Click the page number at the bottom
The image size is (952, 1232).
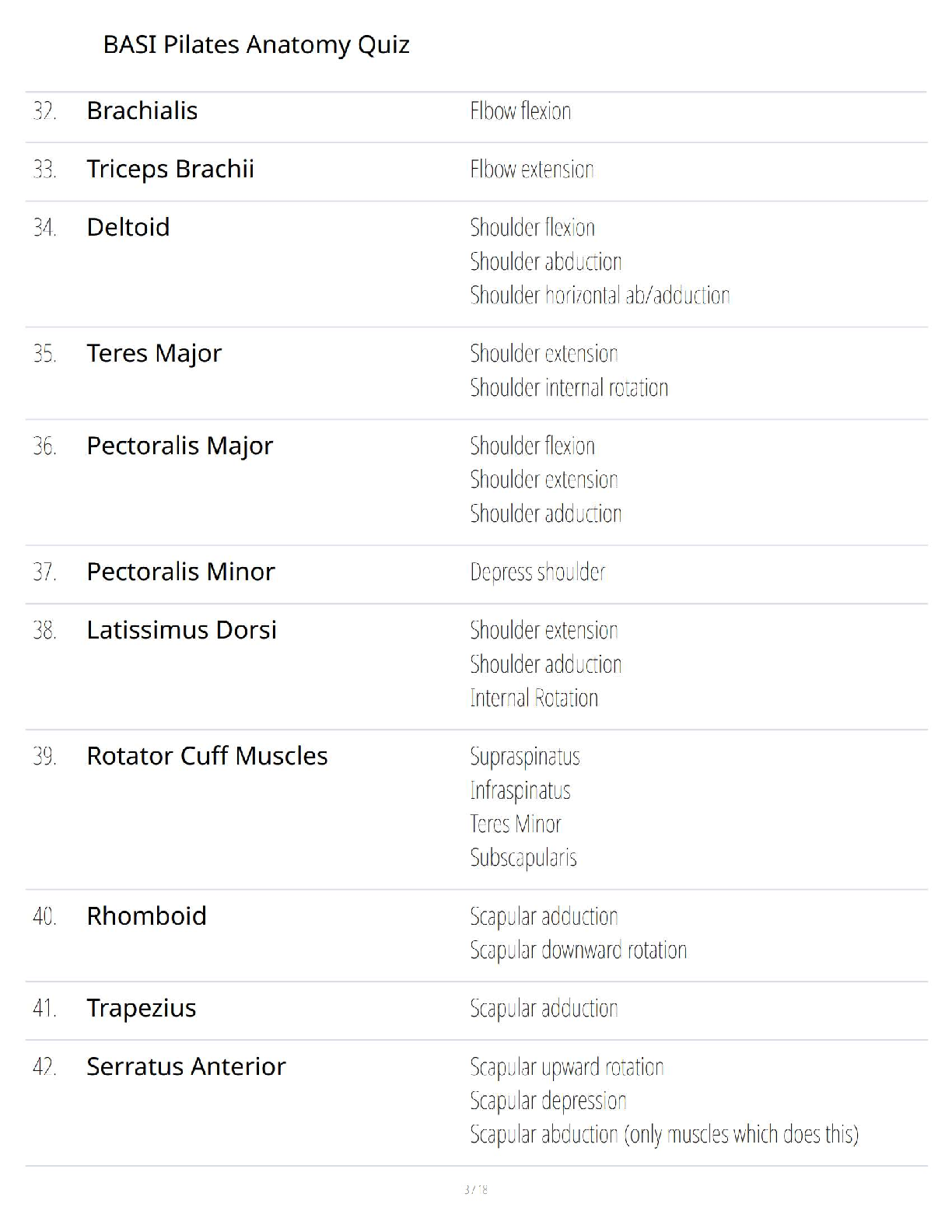tap(476, 1189)
